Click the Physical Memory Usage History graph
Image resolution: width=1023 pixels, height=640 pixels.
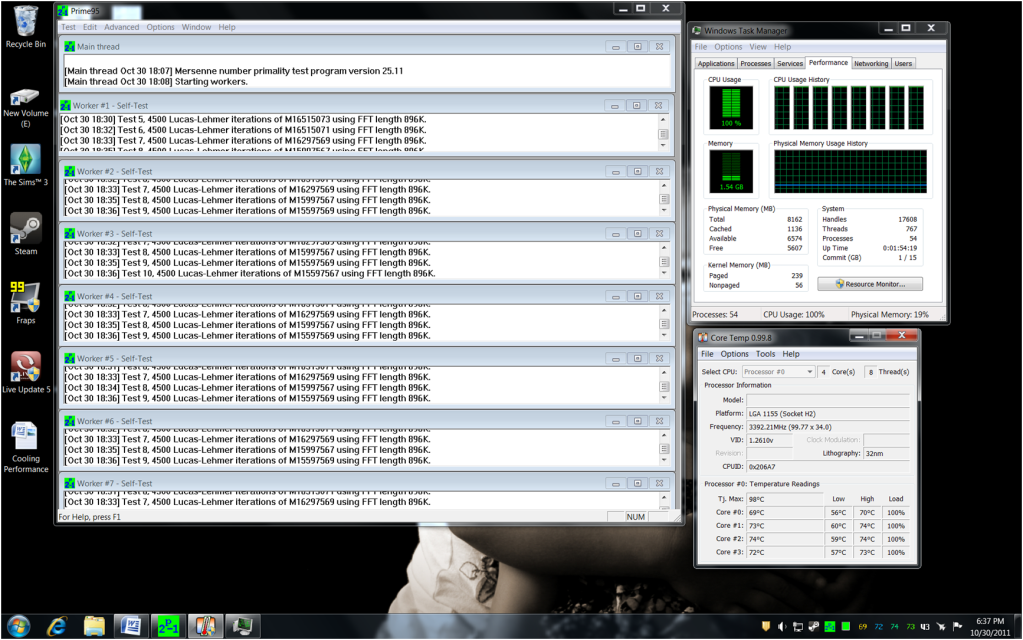point(850,172)
